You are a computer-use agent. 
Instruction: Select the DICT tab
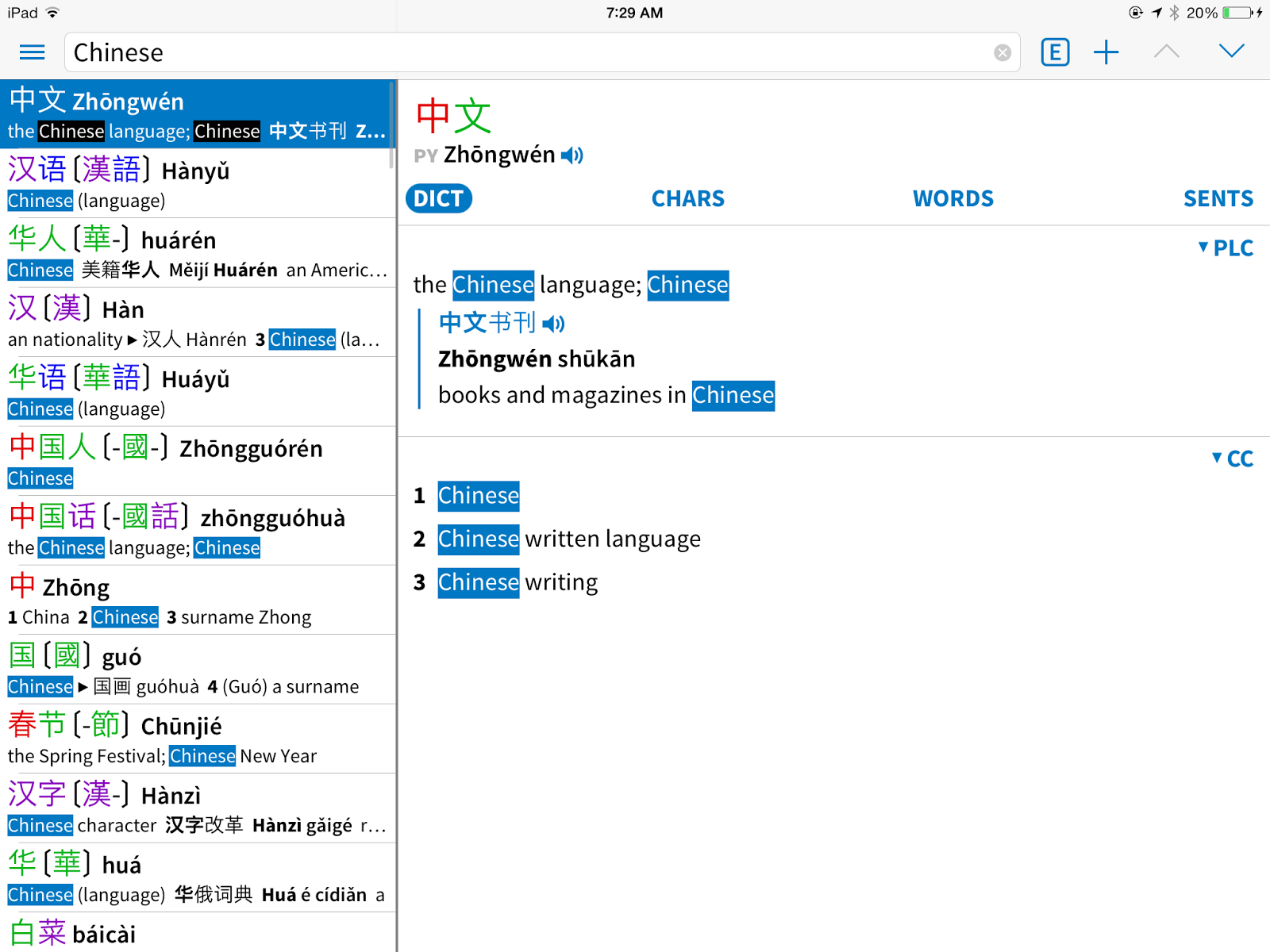(438, 198)
